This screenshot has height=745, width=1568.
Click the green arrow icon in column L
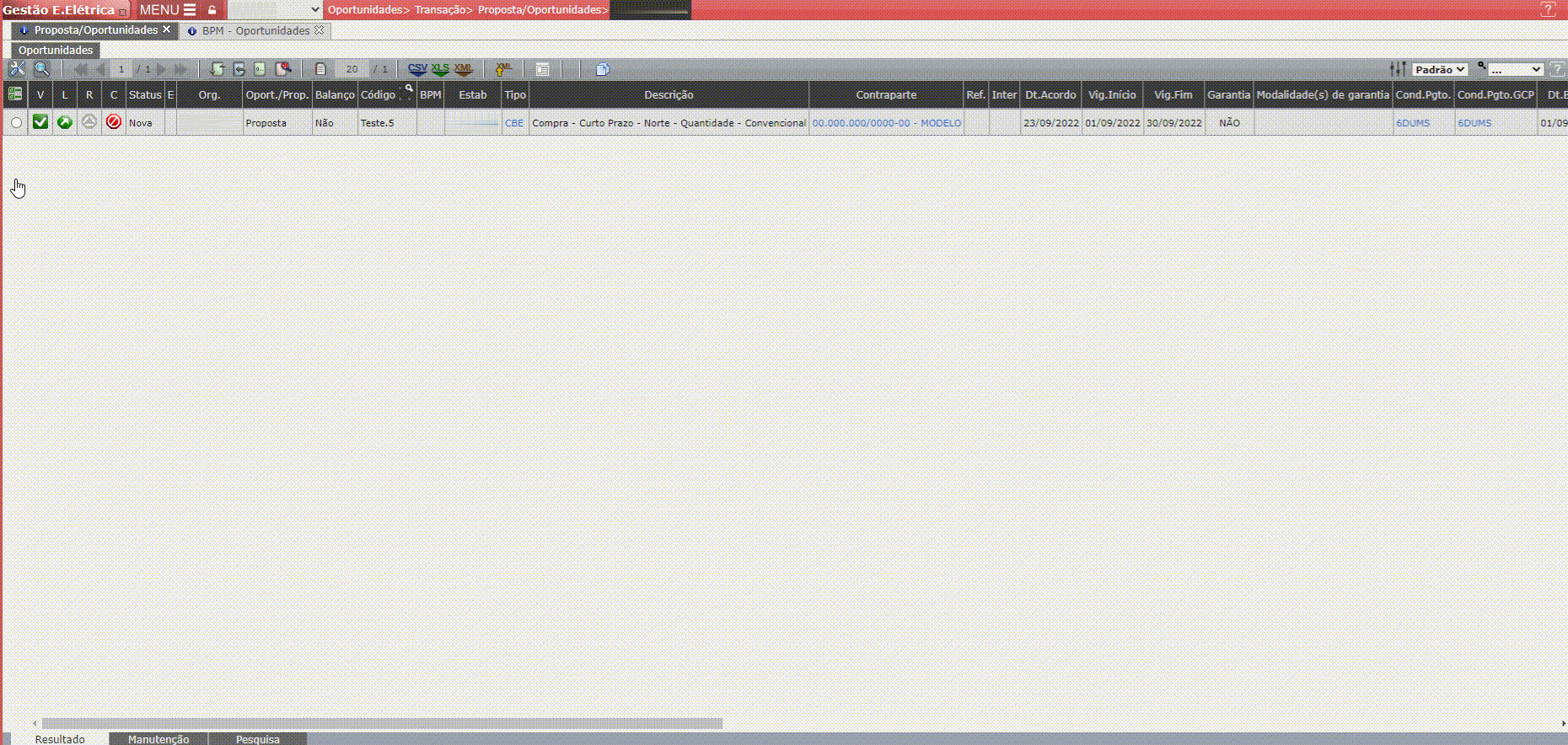point(64,122)
